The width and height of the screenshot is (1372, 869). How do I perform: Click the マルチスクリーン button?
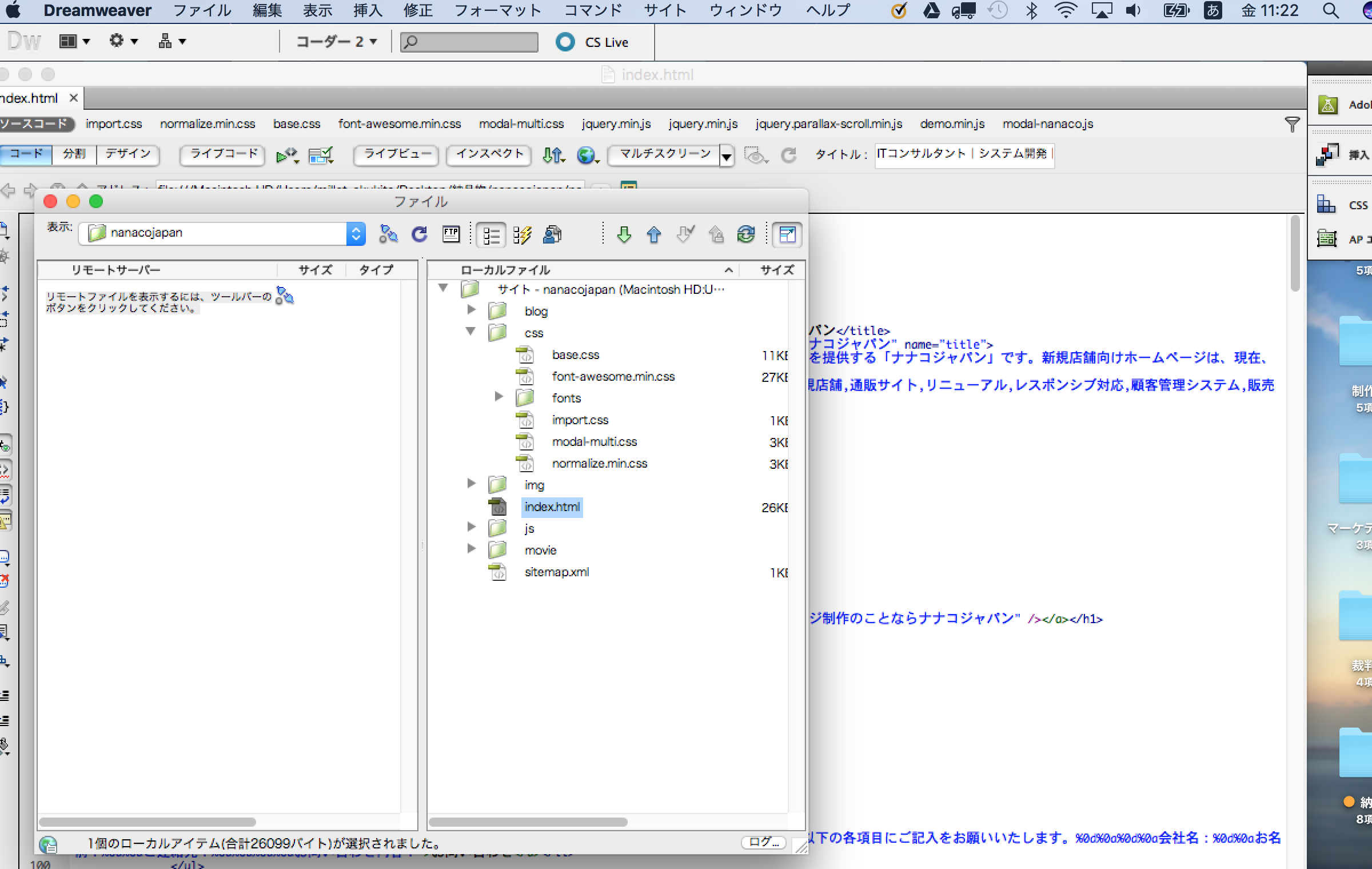pyautogui.click(x=664, y=154)
